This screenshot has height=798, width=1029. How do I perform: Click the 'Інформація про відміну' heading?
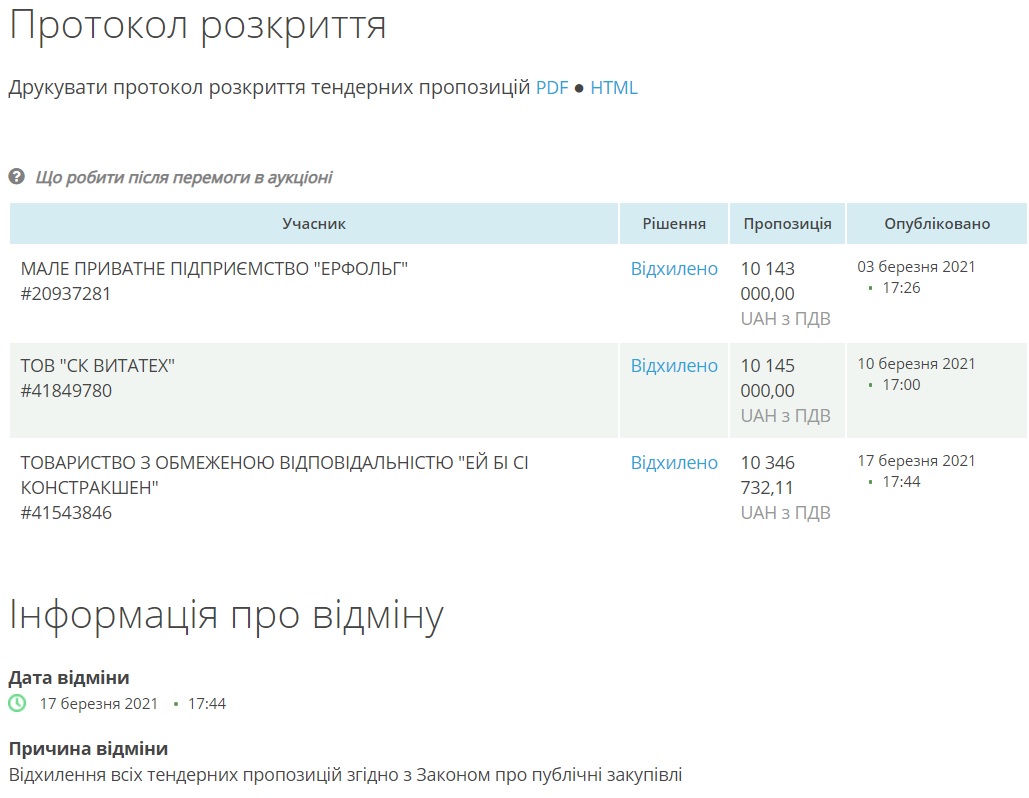coord(226,615)
